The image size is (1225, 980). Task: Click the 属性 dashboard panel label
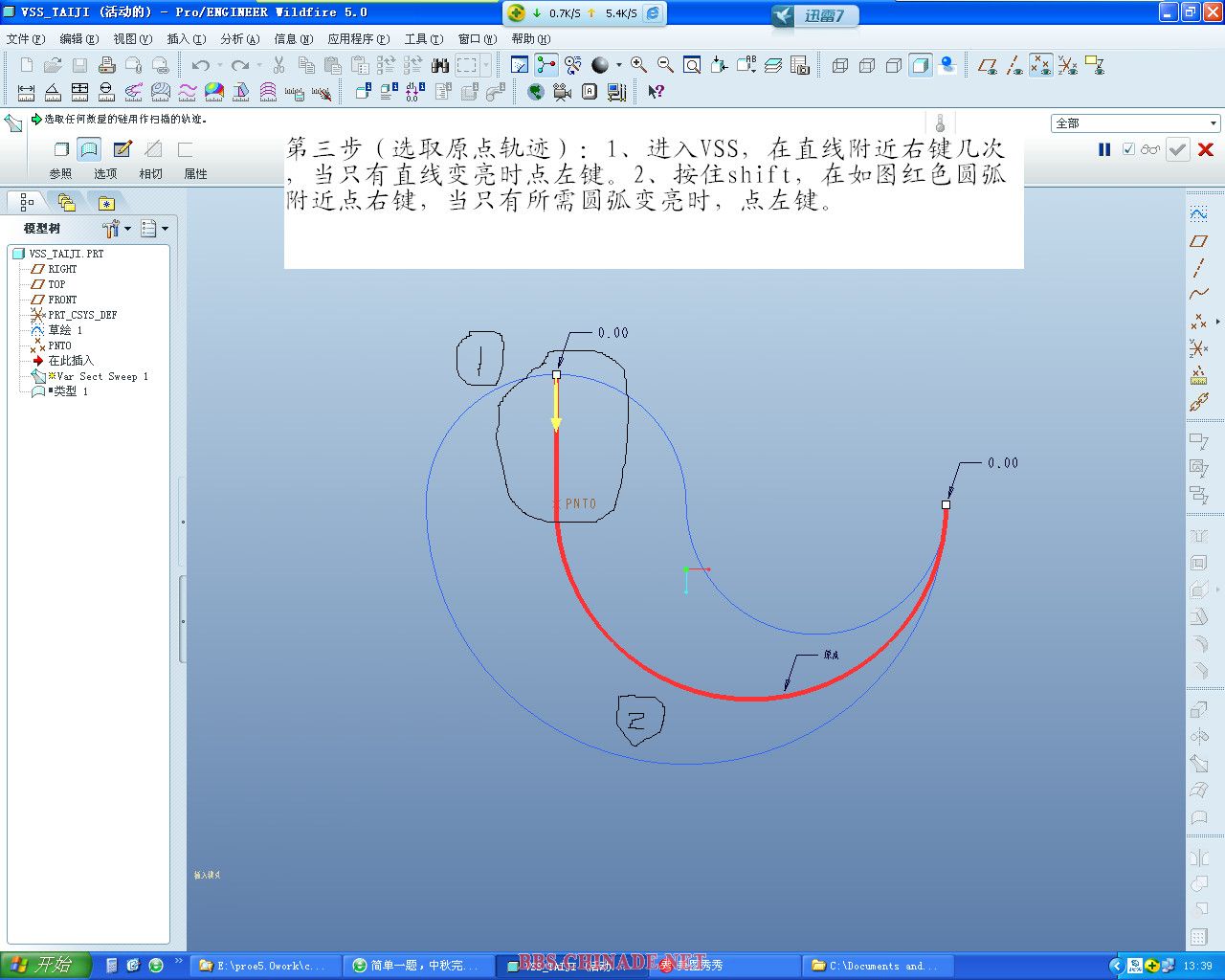[195, 173]
